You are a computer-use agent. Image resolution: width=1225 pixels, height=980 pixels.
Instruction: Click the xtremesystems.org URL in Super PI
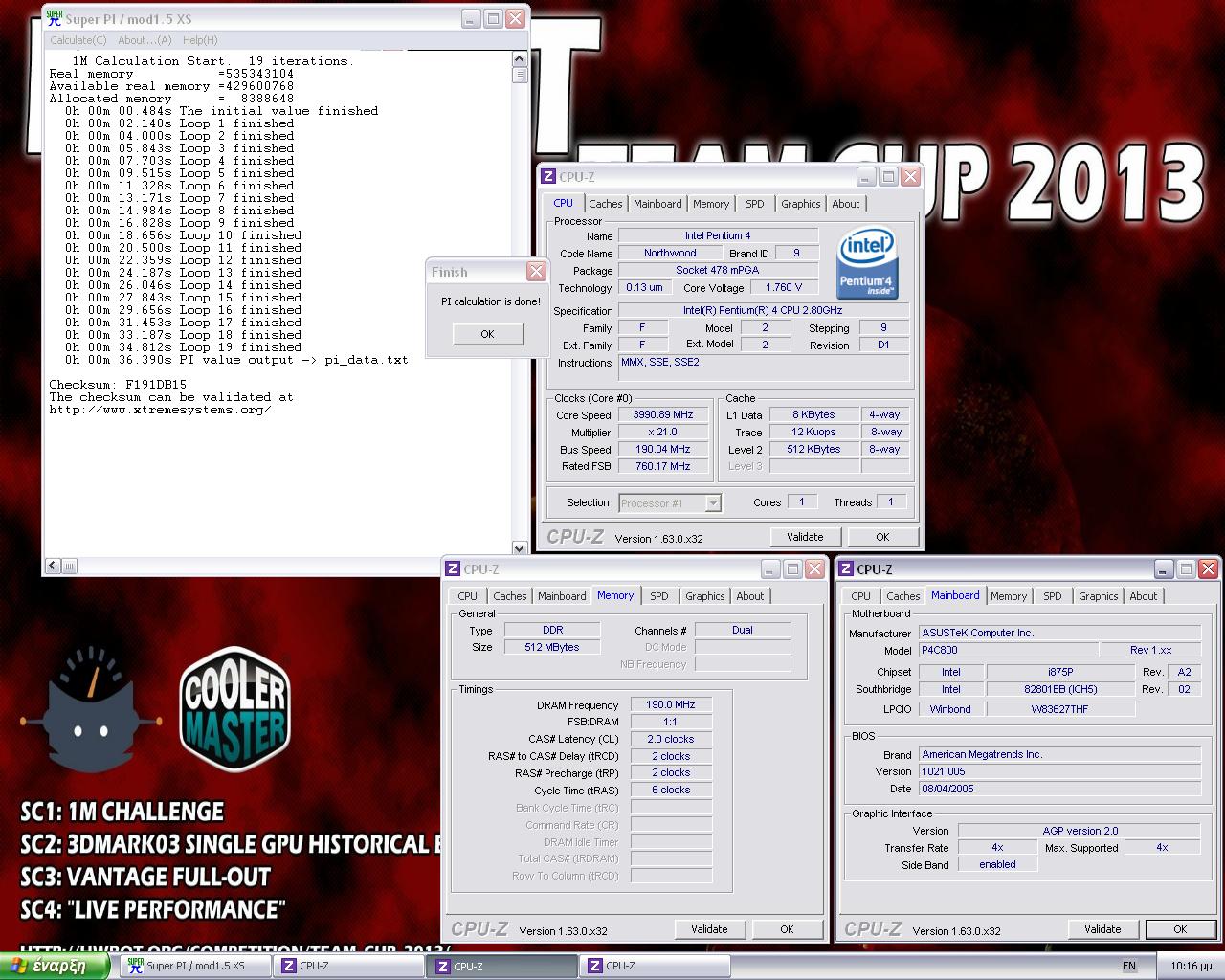[160, 410]
